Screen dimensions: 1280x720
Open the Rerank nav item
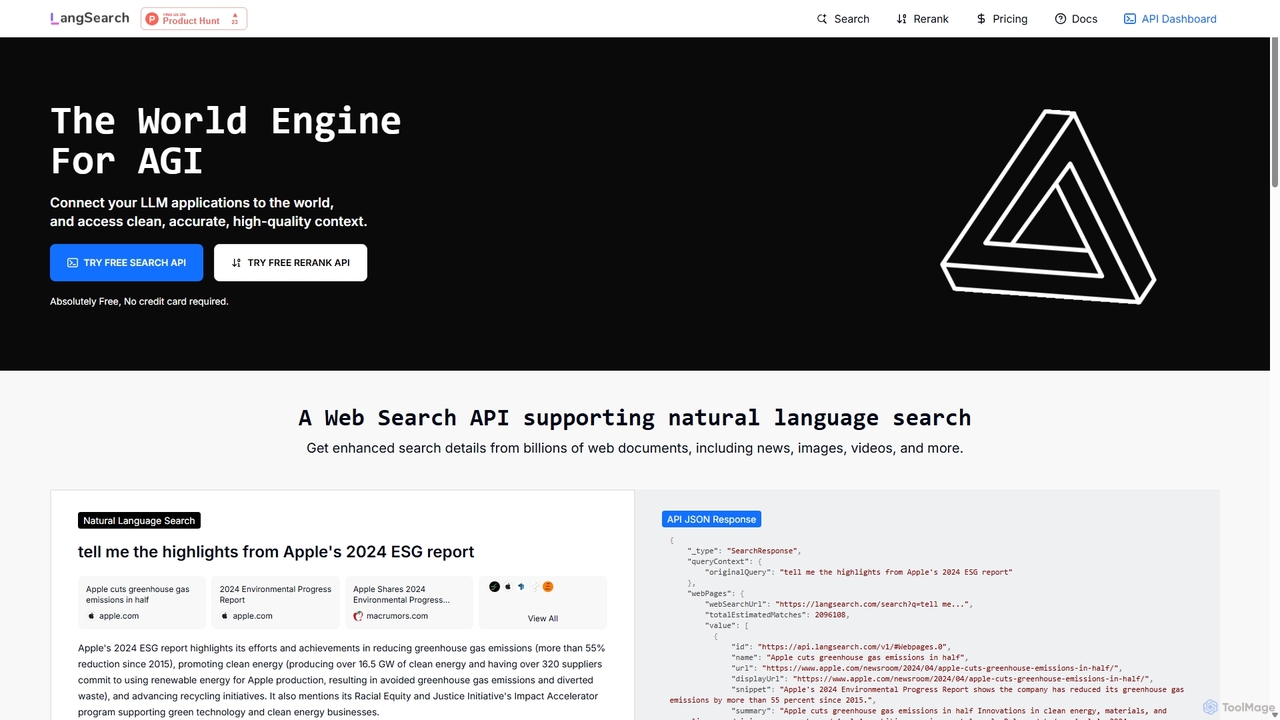tap(922, 19)
